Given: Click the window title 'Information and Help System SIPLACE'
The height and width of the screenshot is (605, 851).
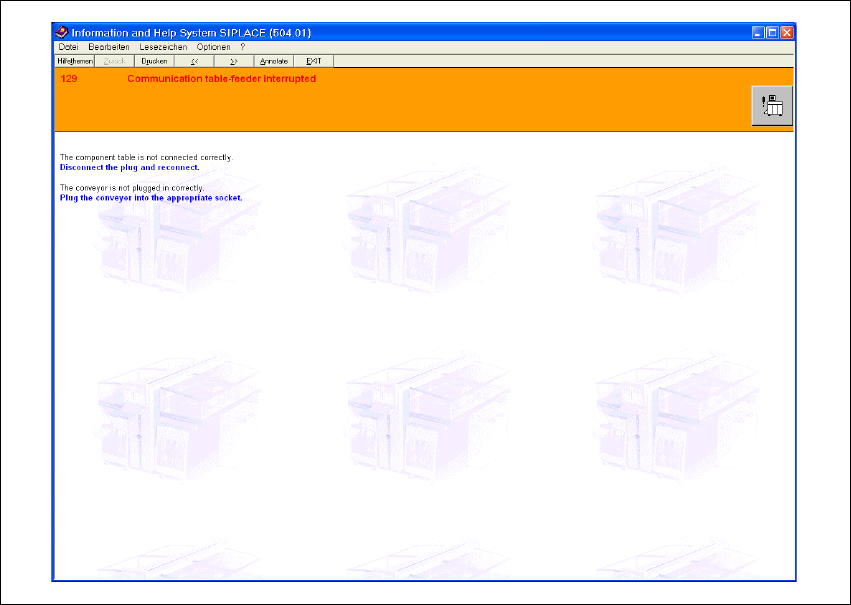Looking at the screenshot, I should pyautogui.click(x=191, y=33).
